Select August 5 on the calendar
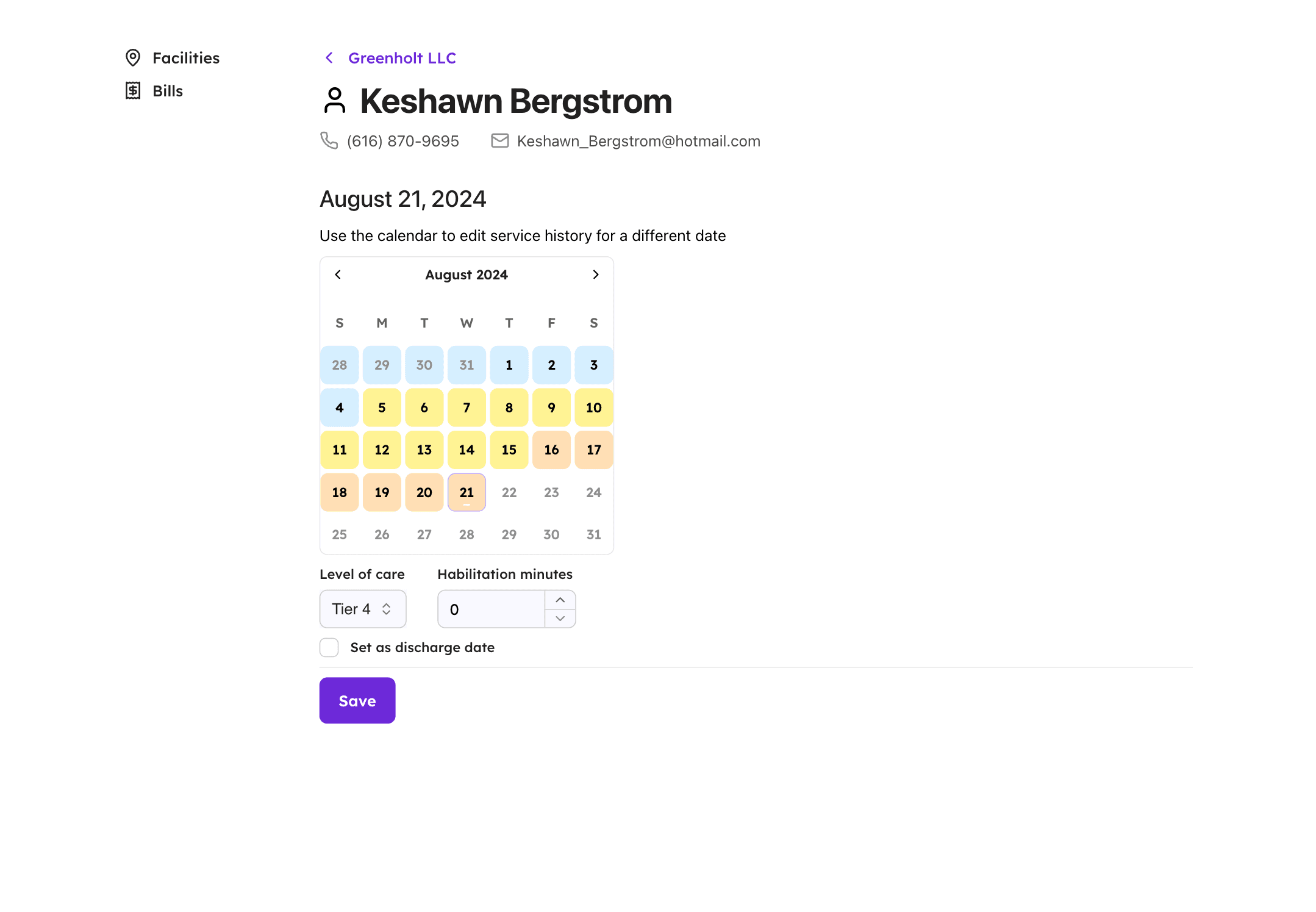Image resolution: width=1316 pixels, height=912 pixels. [x=382, y=408]
